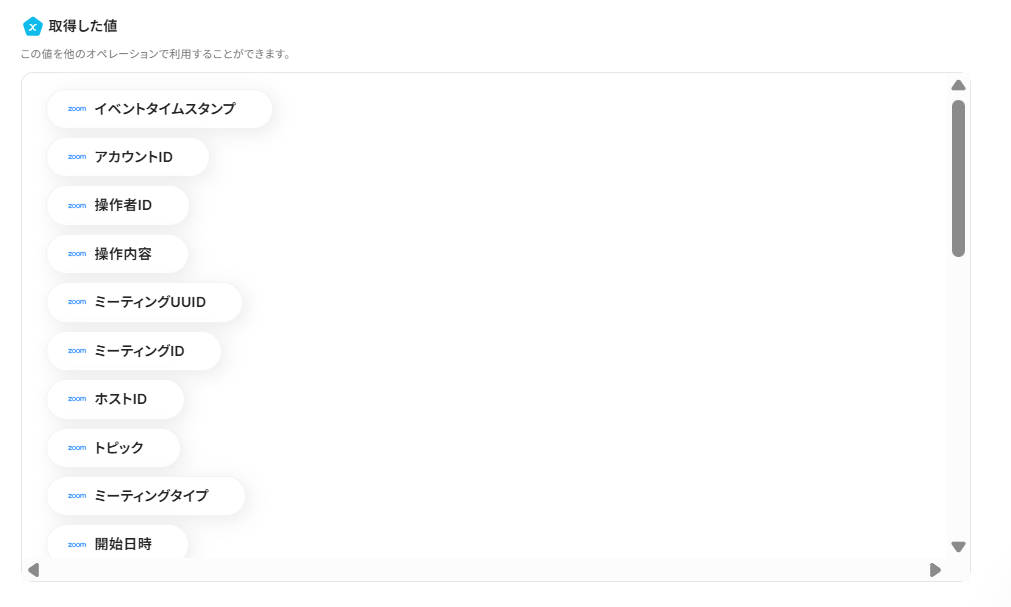Click Zoom icon beside ホストID
Image resolution: width=1011 pixels, height=607 pixels.
click(77, 399)
